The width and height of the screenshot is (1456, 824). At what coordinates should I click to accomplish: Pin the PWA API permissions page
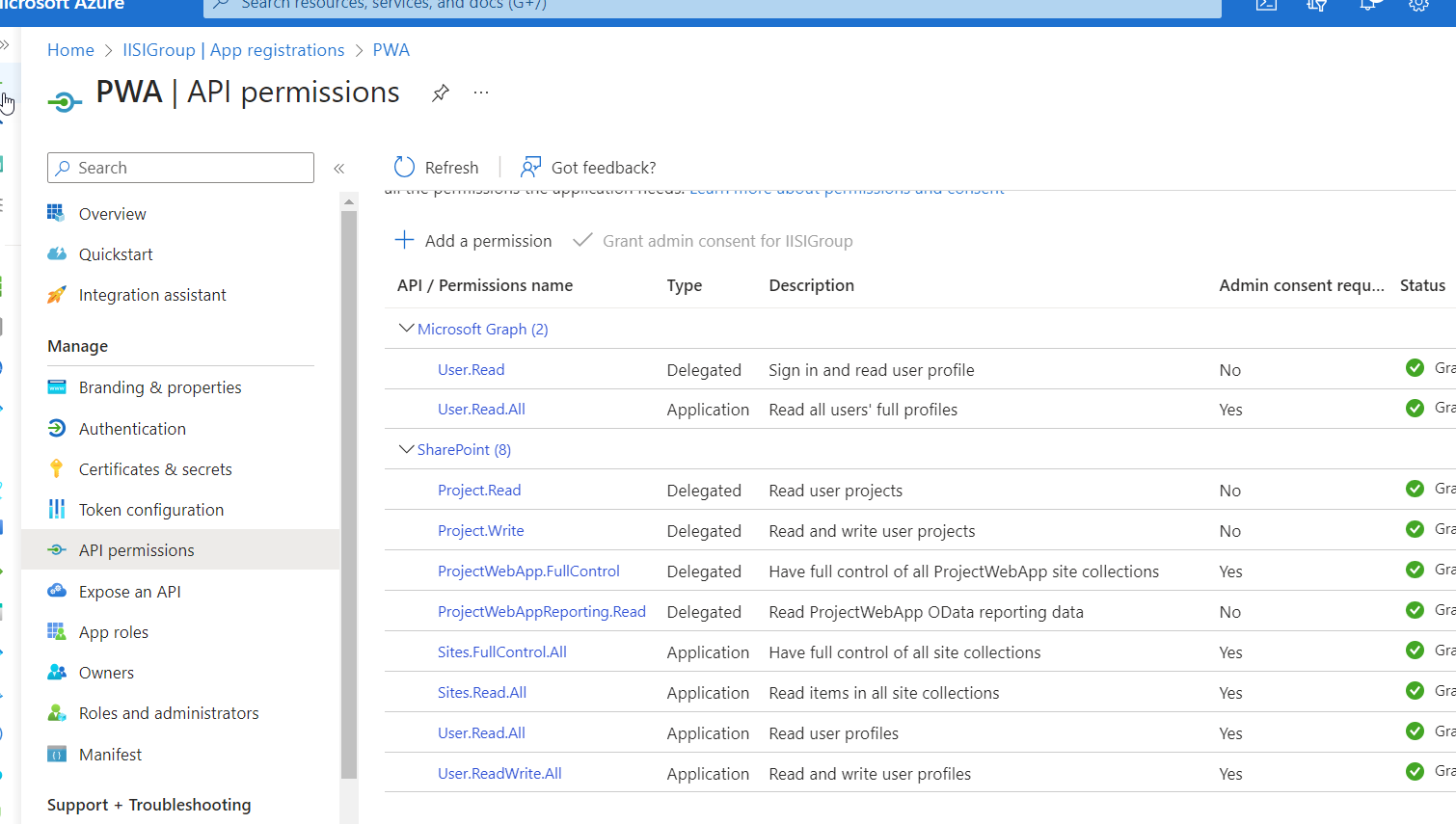441,93
